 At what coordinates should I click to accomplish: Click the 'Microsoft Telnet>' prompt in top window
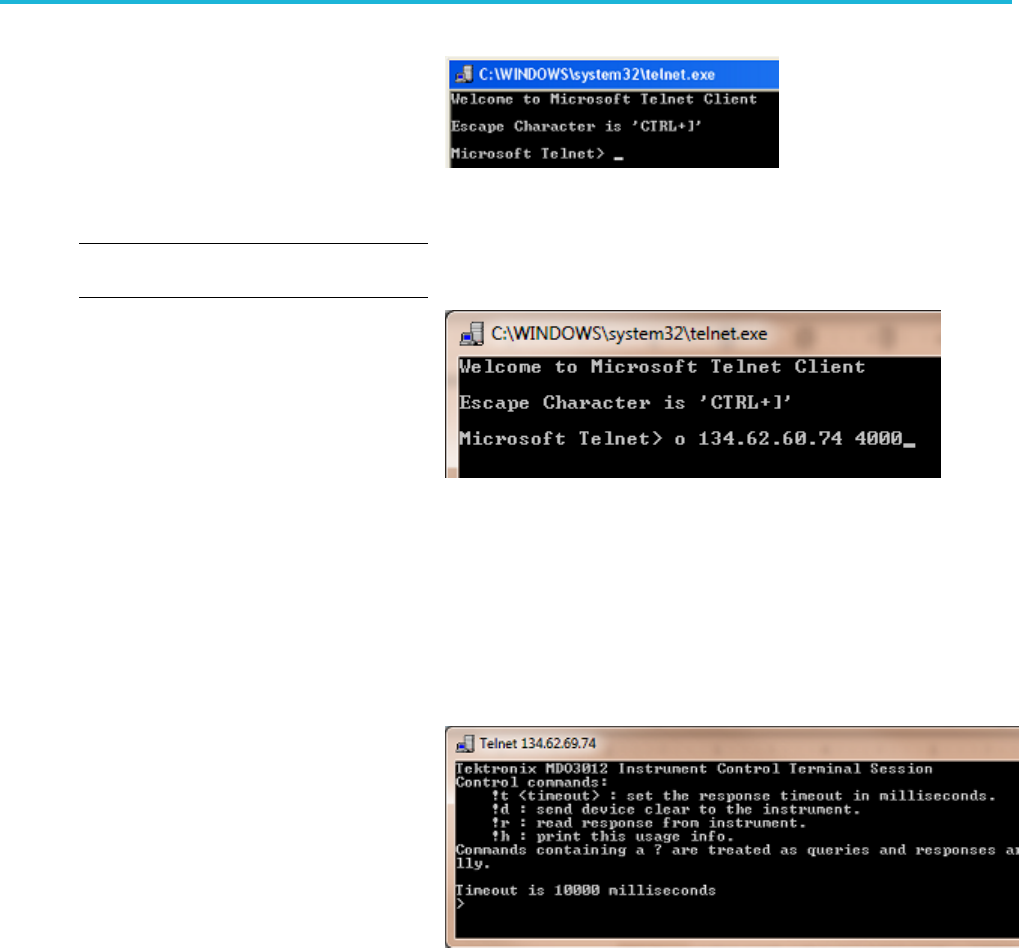[x=528, y=154]
